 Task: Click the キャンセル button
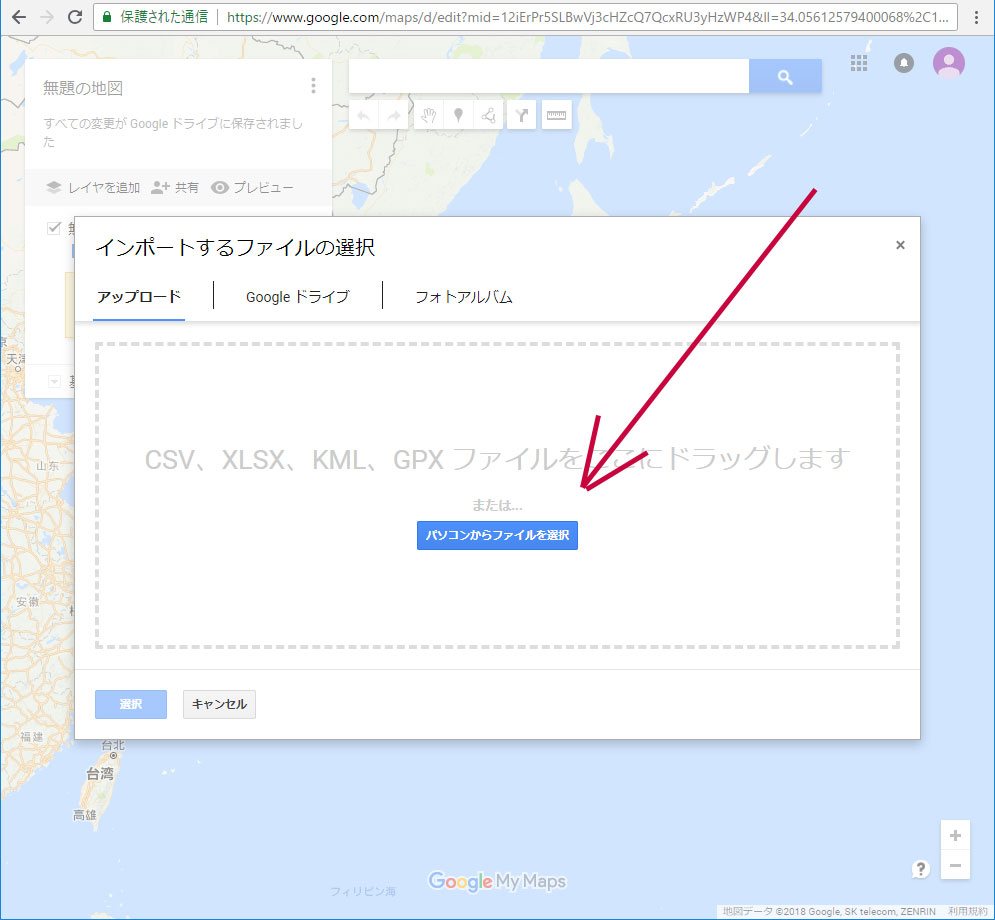point(220,704)
